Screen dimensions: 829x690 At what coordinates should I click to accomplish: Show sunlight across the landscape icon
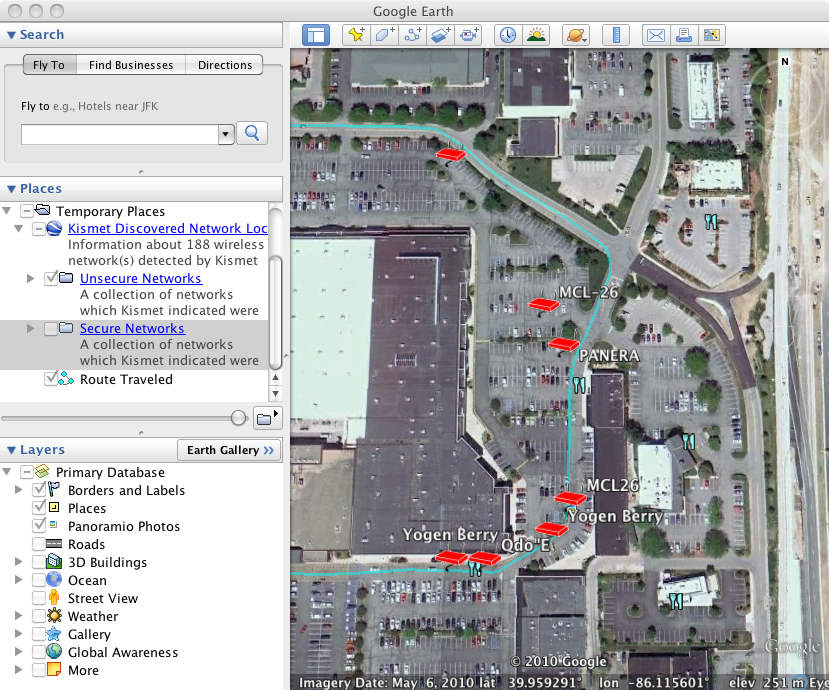tap(536, 35)
